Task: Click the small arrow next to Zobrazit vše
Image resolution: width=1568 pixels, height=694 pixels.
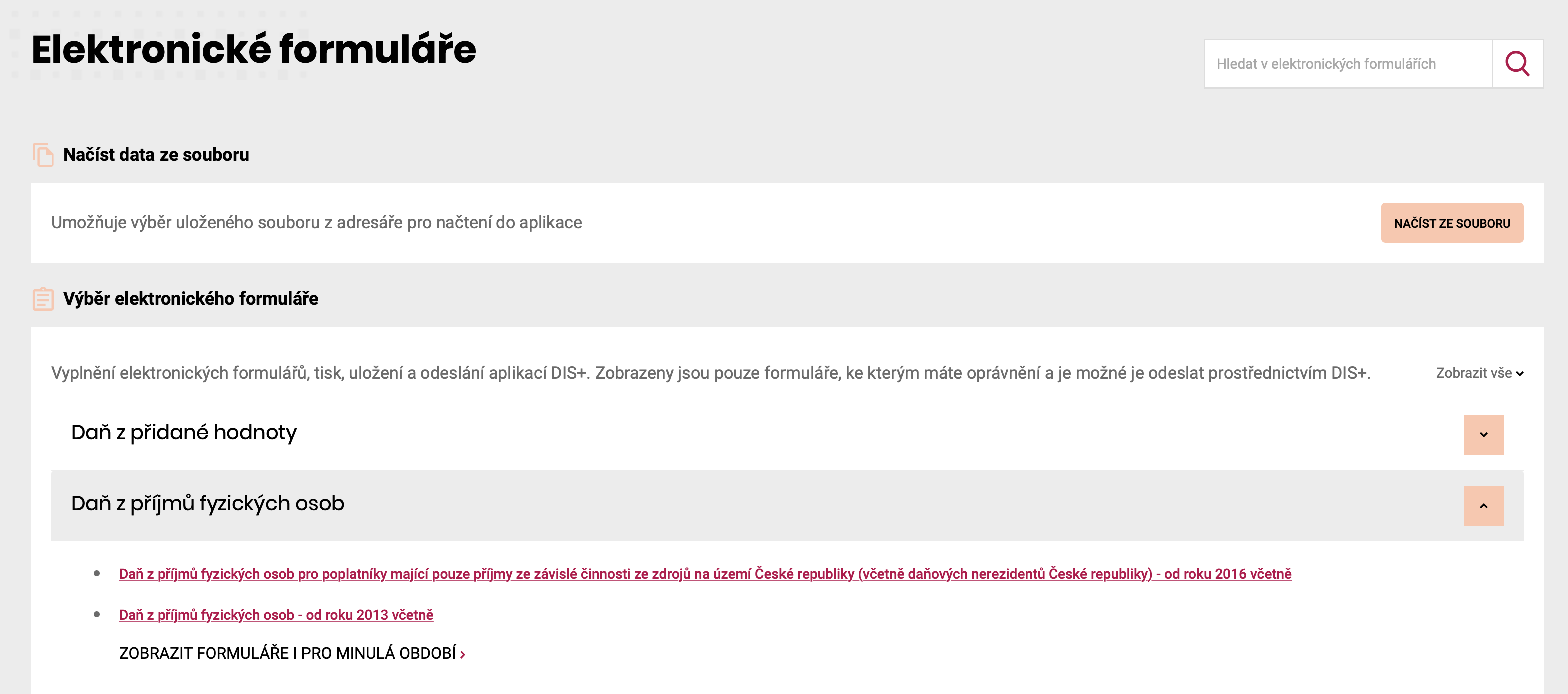Action: [x=1519, y=374]
